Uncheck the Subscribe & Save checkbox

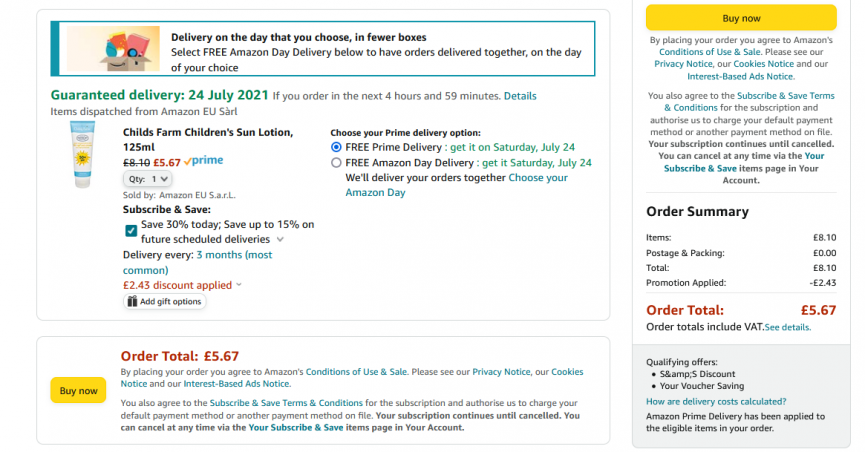[x=131, y=231]
